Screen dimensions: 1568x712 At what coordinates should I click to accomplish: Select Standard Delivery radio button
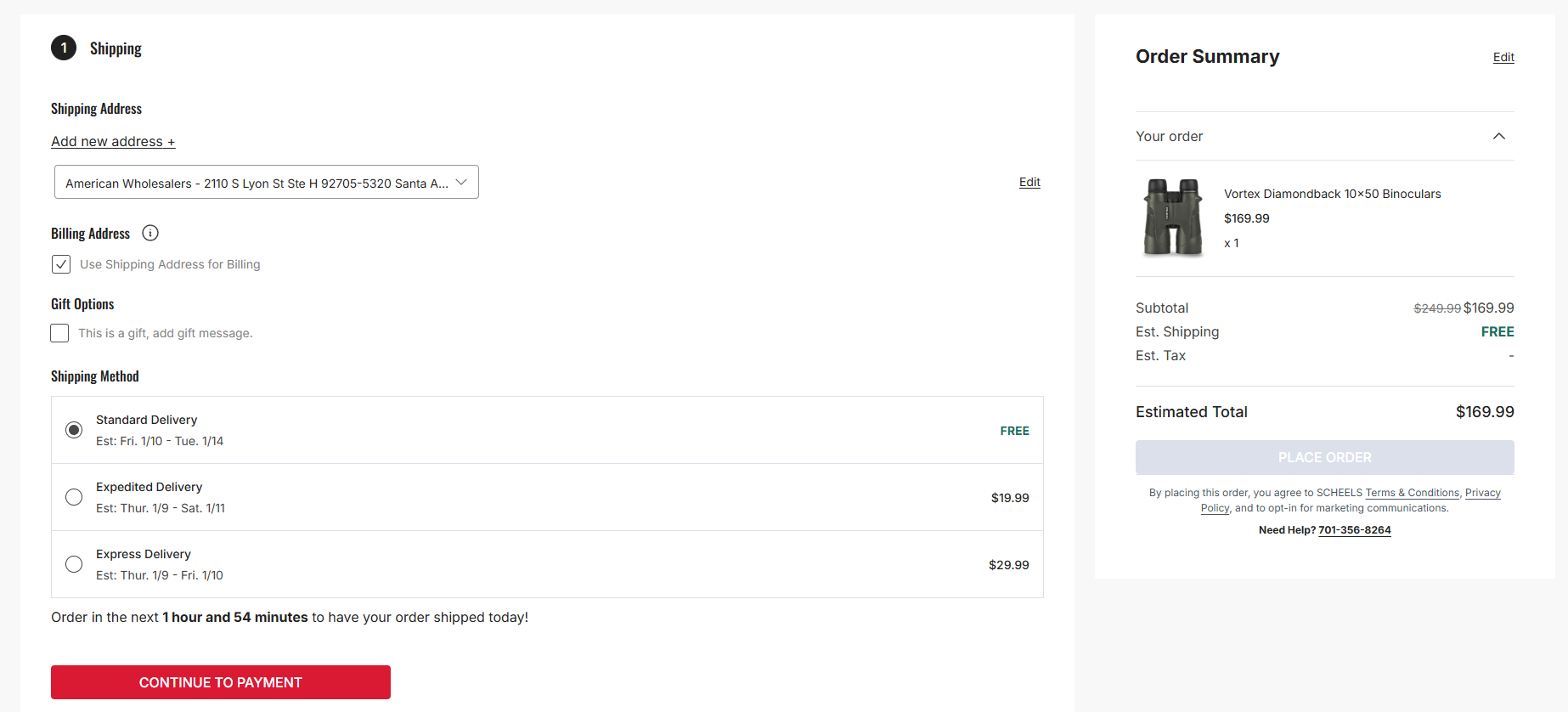pyautogui.click(x=74, y=430)
